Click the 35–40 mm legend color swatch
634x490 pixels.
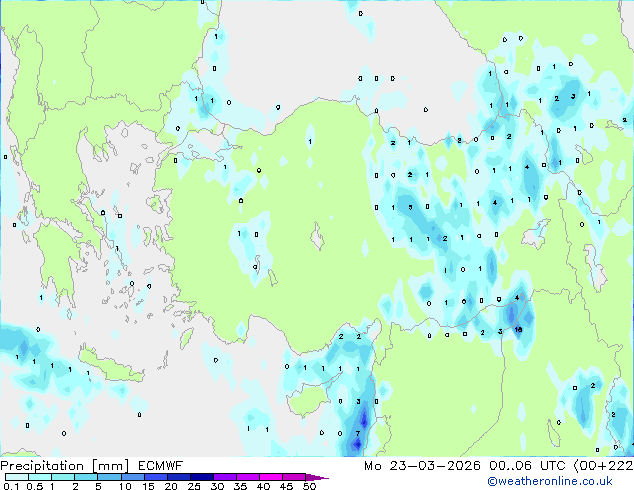[x=247, y=477]
